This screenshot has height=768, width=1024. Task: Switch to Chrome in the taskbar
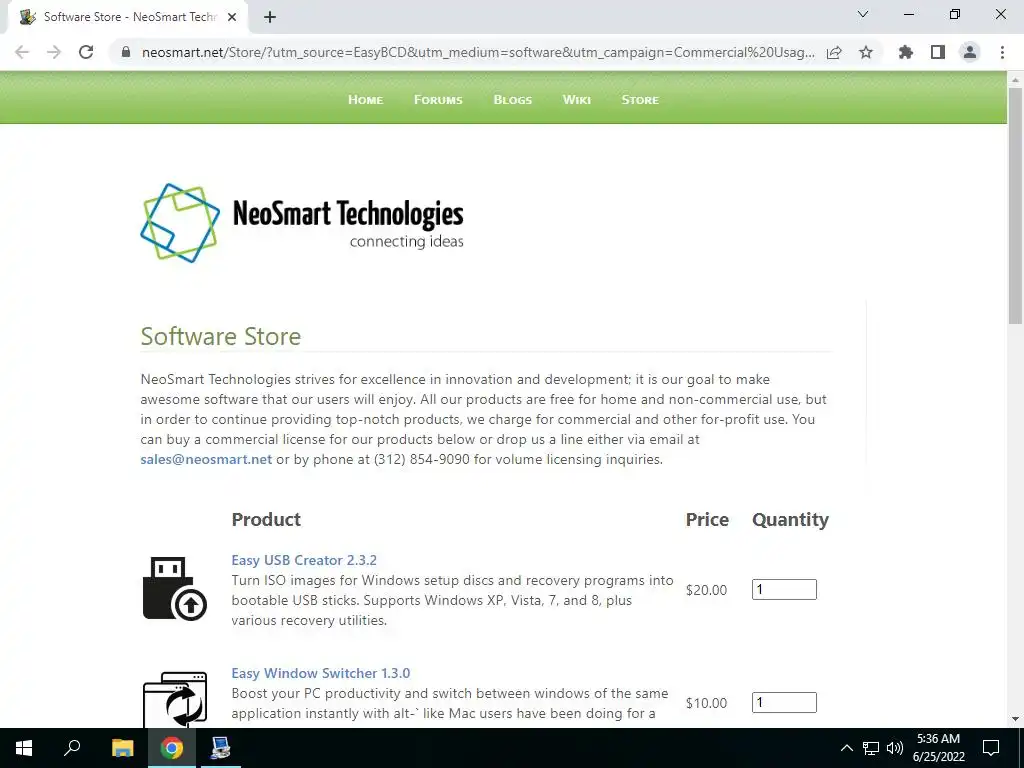(172, 748)
